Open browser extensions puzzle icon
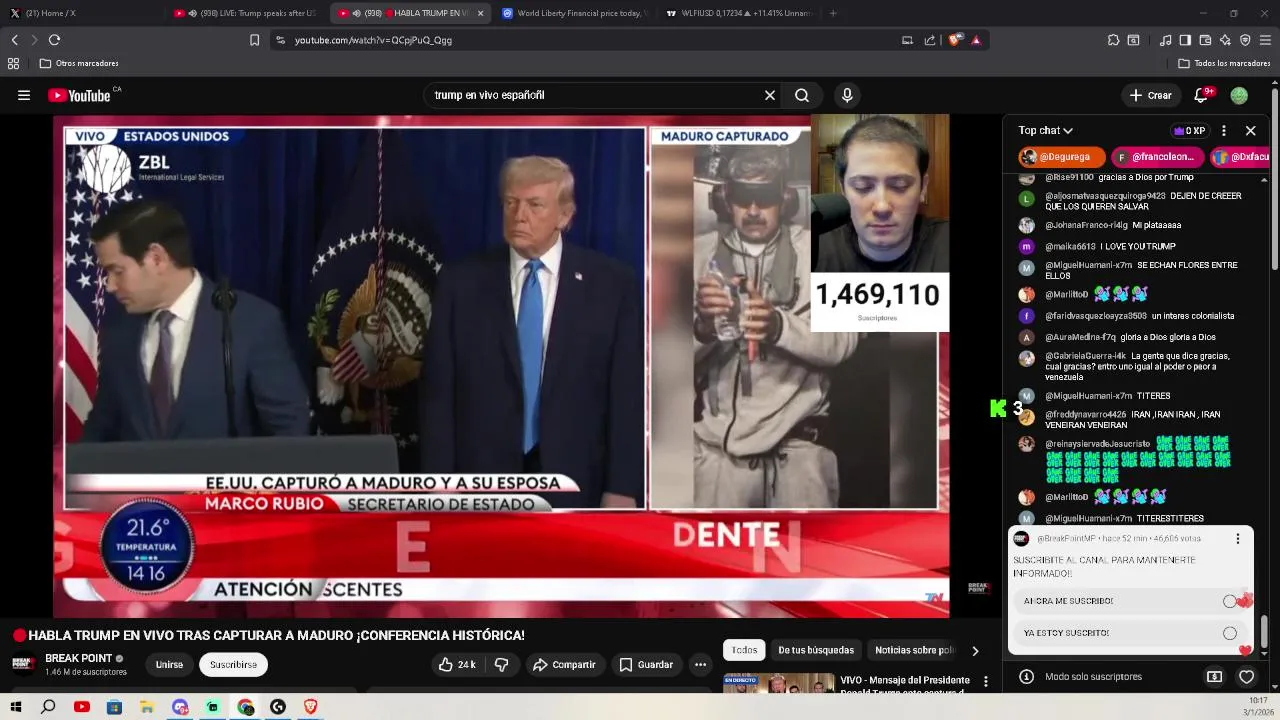Screen dimensions: 1280x720 1113,40
